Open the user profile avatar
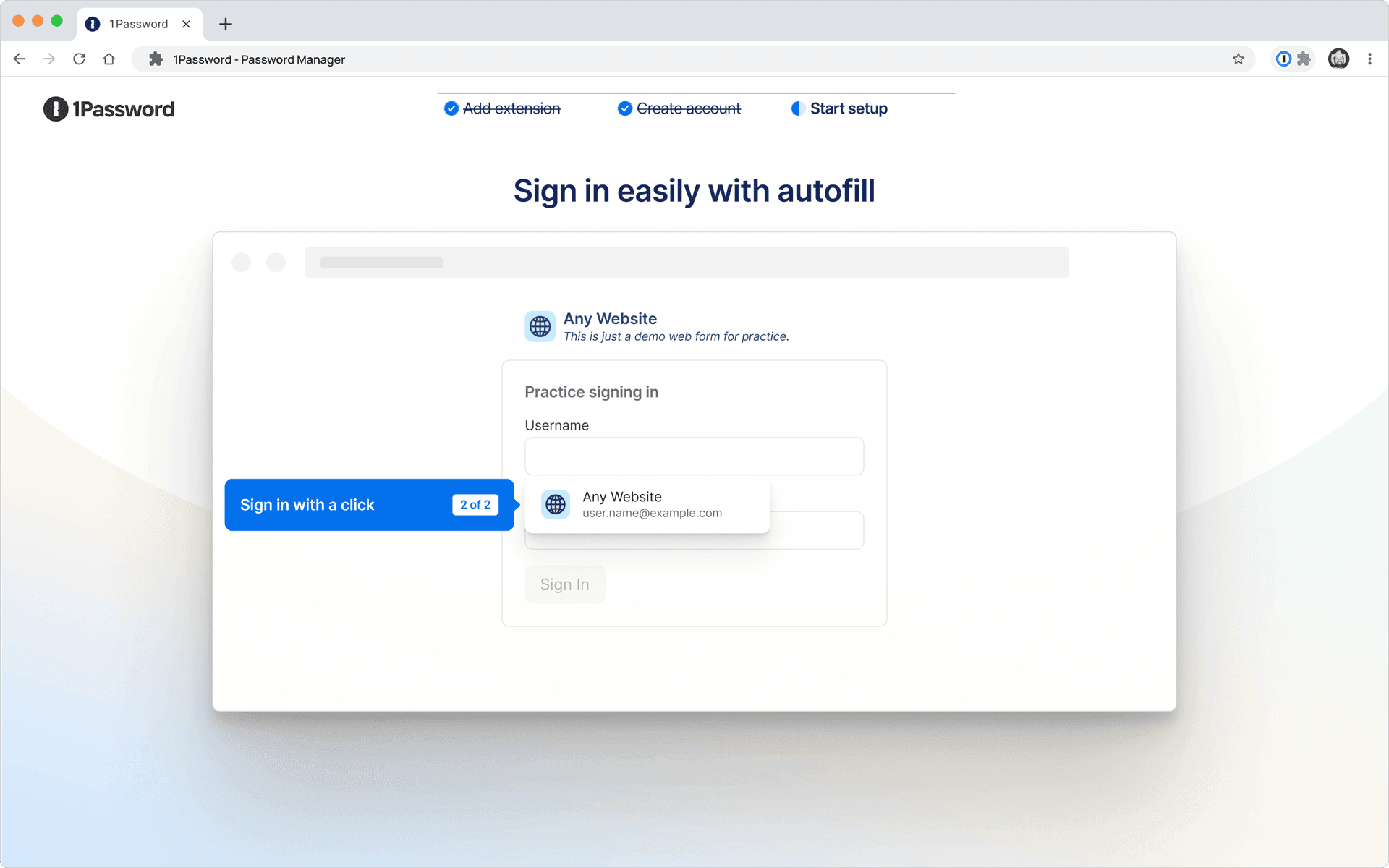This screenshot has width=1389, height=868. pos(1338,59)
